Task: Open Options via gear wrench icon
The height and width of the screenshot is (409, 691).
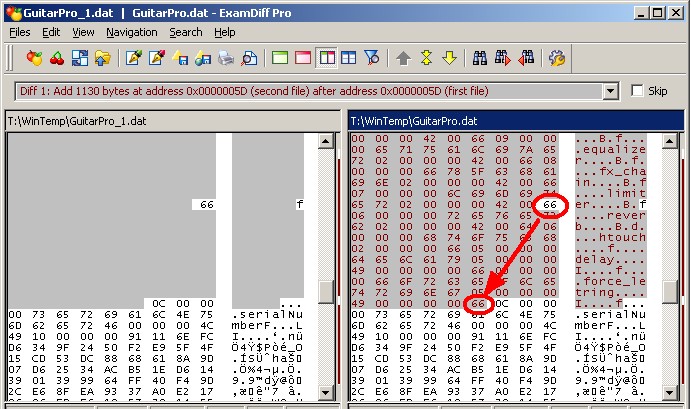Action: click(557, 58)
